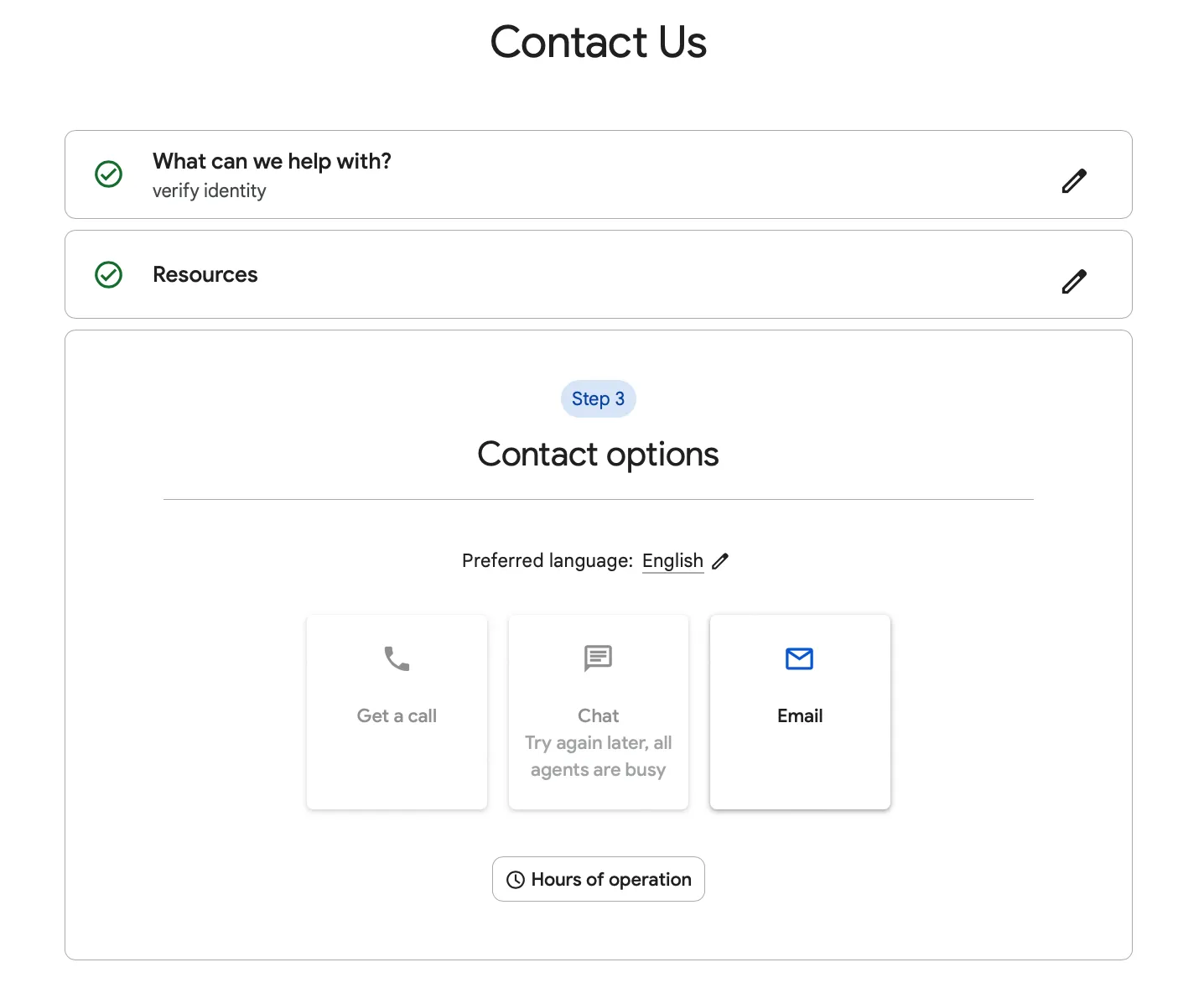
Task: Click the blue envelope email icon
Action: click(x=799, y=658)
